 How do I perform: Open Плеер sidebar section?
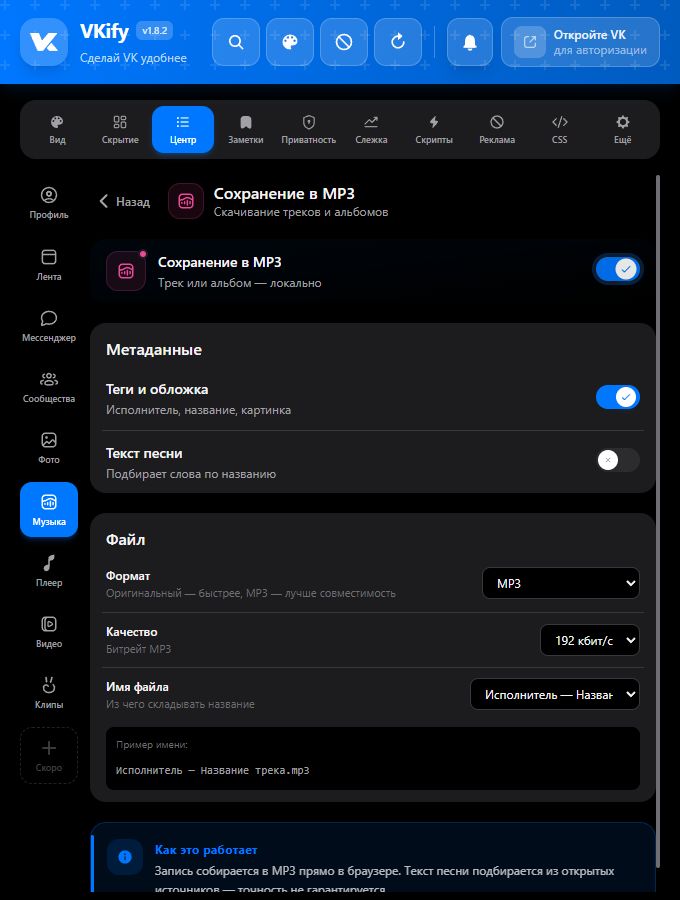[49, 571]
